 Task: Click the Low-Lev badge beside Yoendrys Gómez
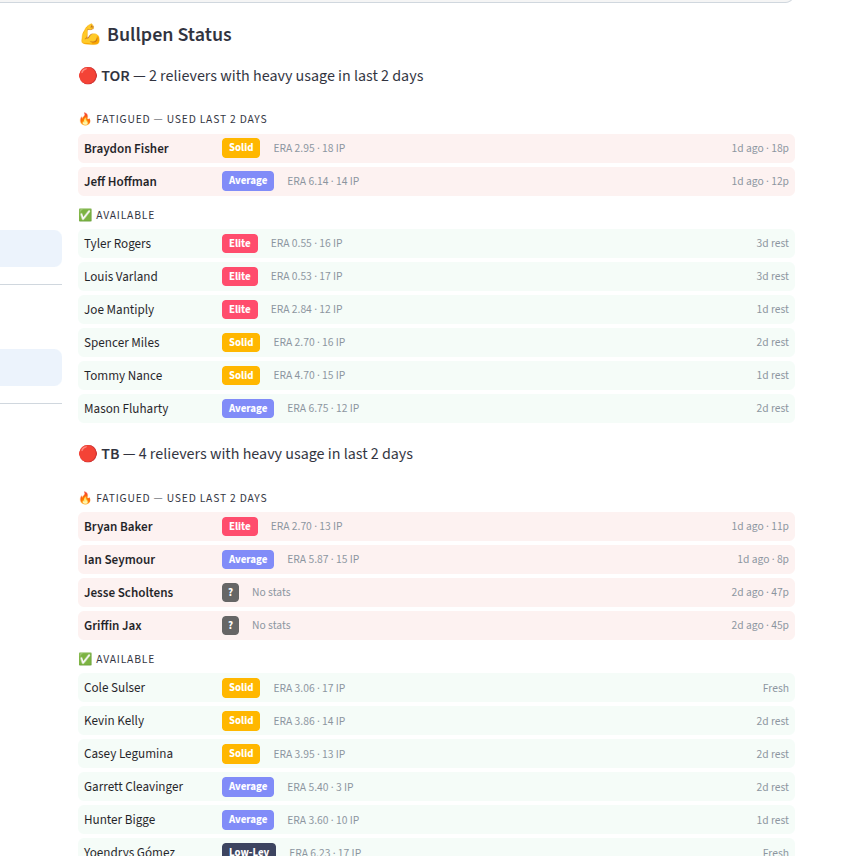point(249,850)
